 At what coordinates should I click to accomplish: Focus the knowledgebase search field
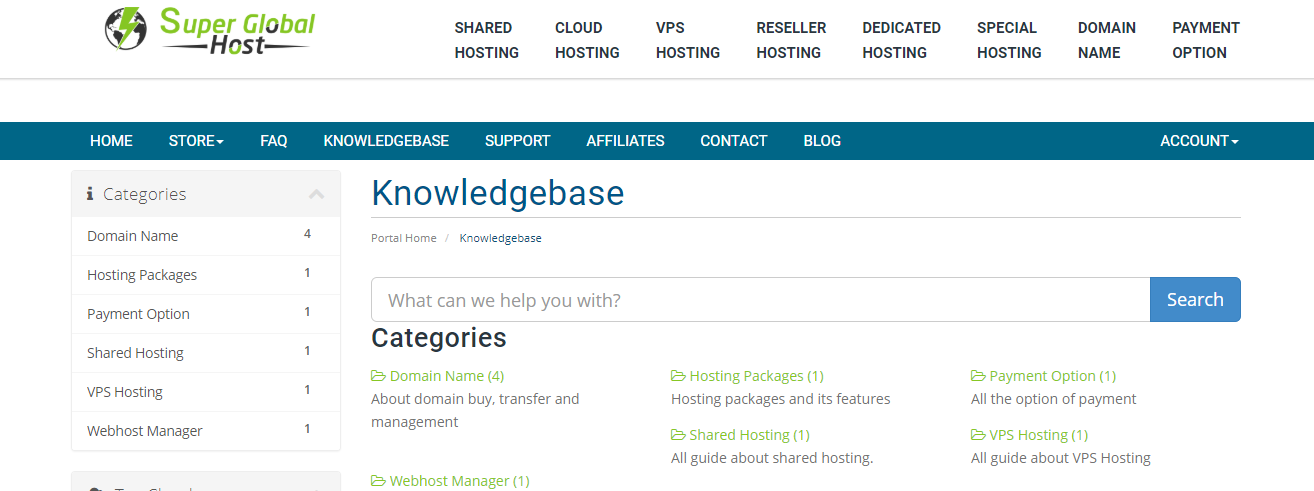point(760,300)
